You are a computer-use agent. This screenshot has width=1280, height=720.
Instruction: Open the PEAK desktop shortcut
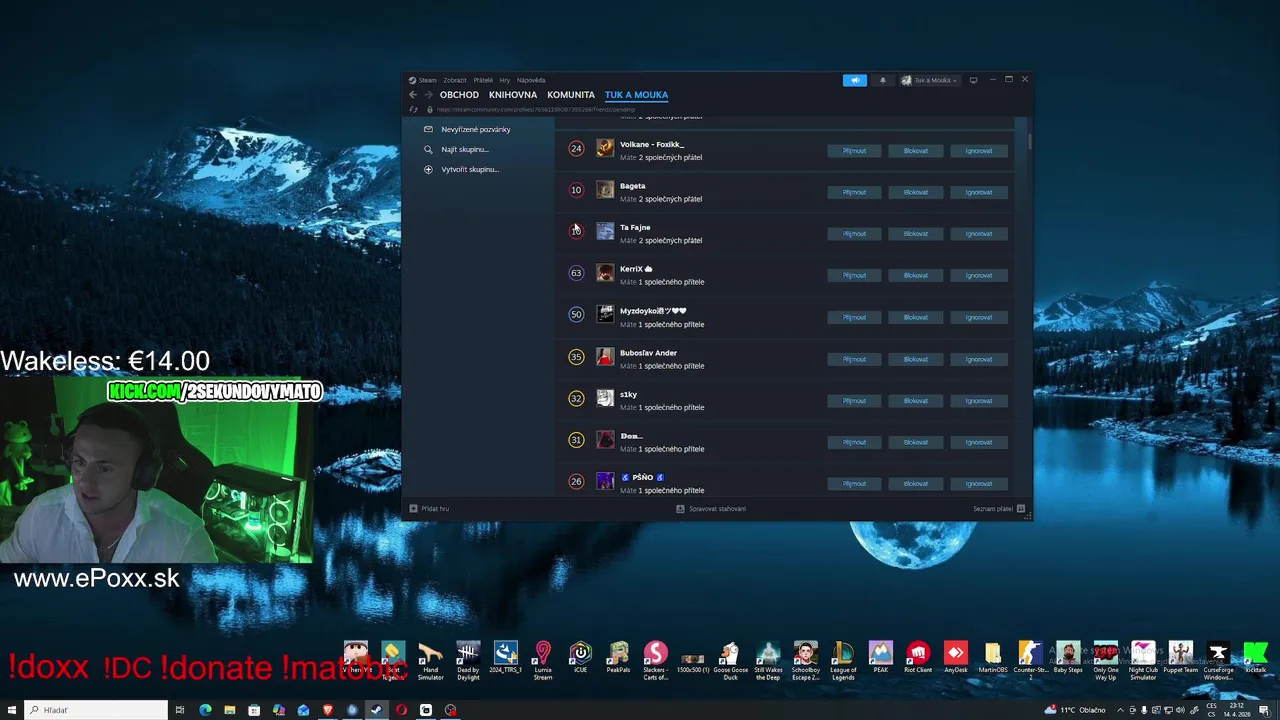coord(881,659)
